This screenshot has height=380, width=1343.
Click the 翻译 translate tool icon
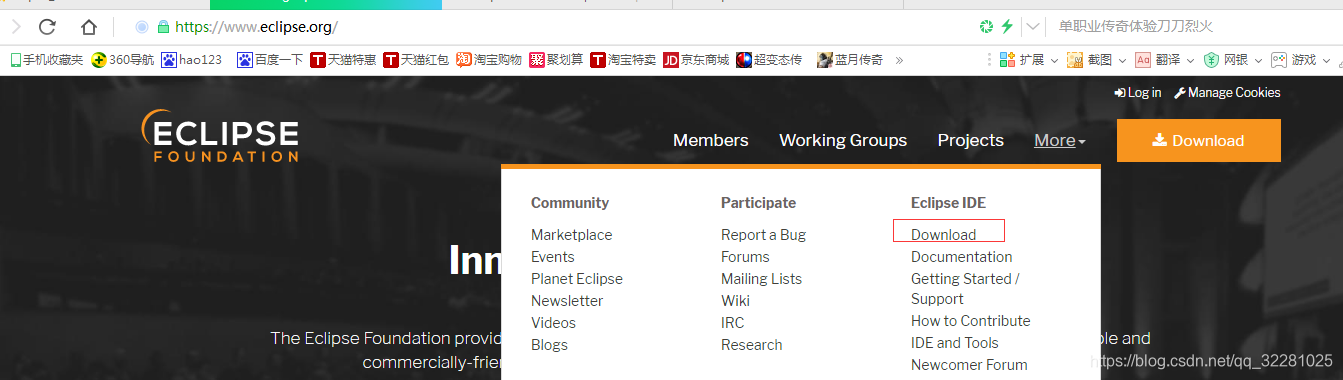pos(1143,60)
